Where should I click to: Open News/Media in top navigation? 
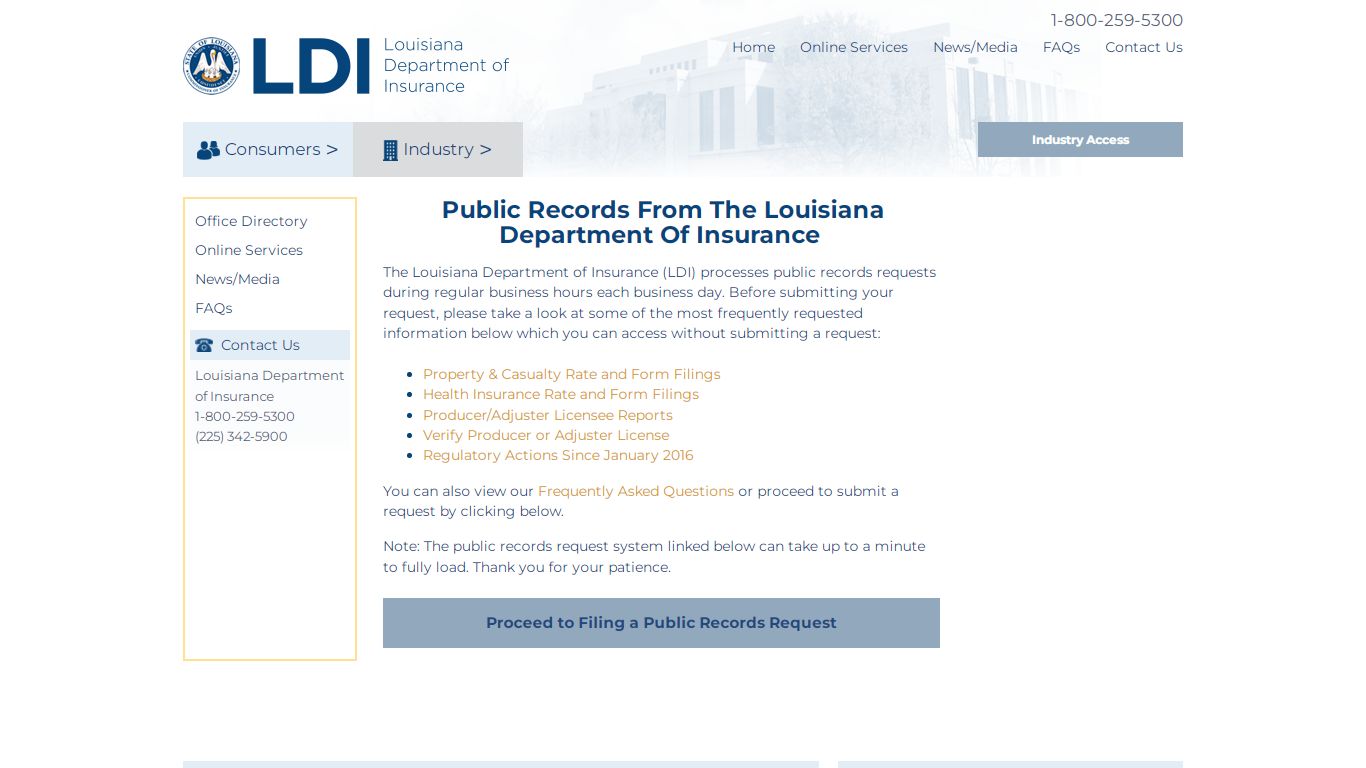[x=975, y=47]
